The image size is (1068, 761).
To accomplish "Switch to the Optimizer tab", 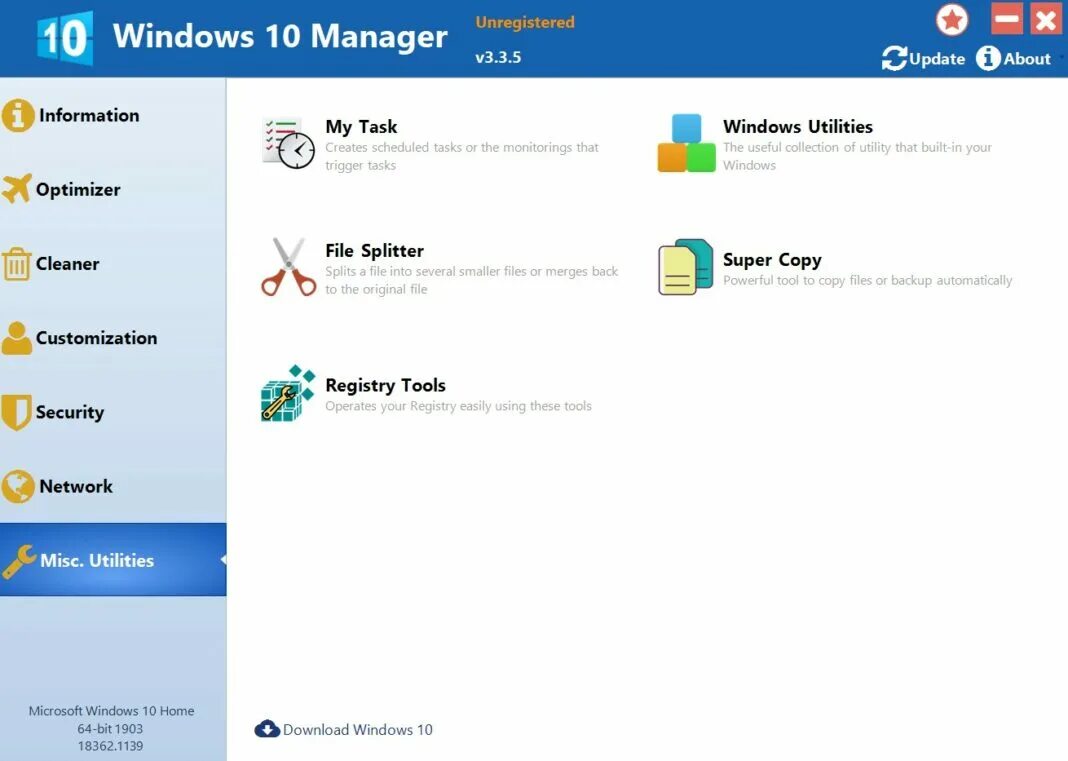I will coord(113,189).
